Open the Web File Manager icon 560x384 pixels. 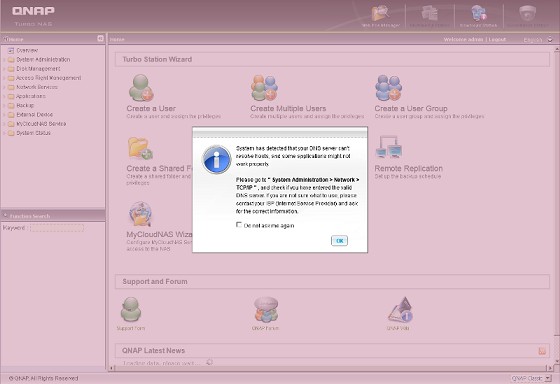point(380,14)
